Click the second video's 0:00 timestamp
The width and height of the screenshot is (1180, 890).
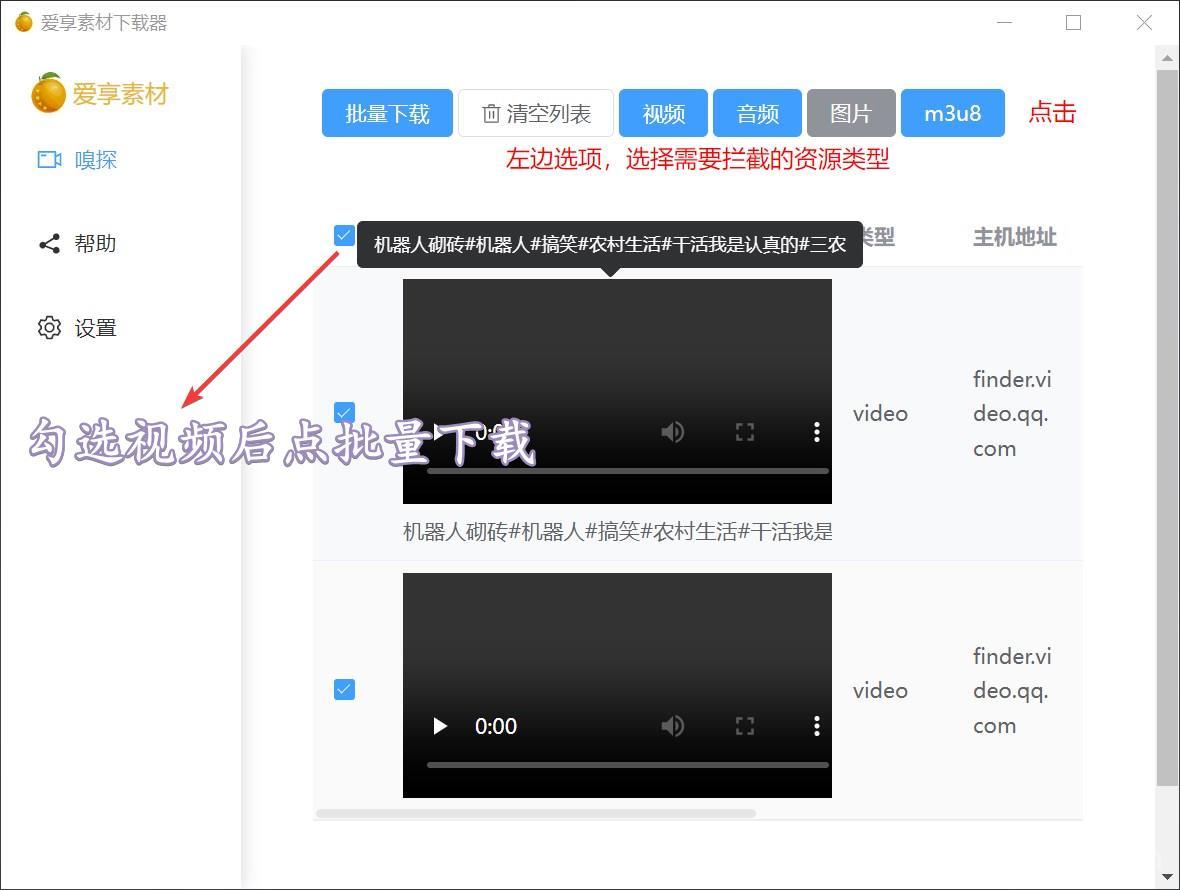point(496,726)
